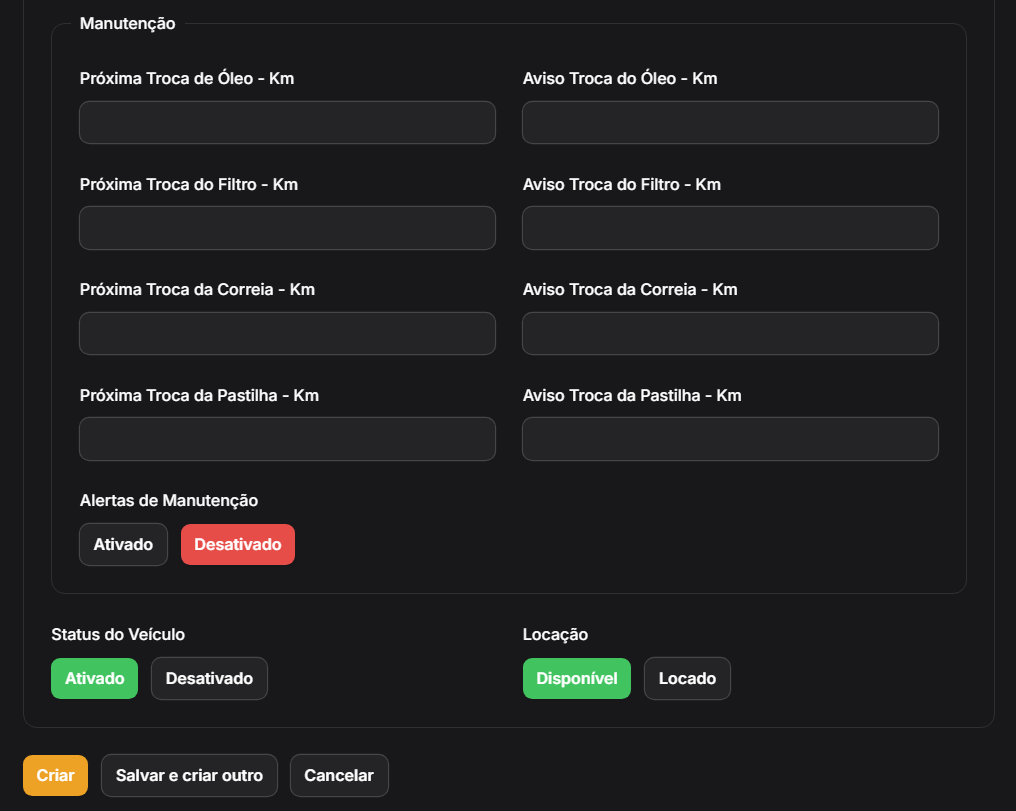Cancel the form with Cancelar

[x=339, y=775]
